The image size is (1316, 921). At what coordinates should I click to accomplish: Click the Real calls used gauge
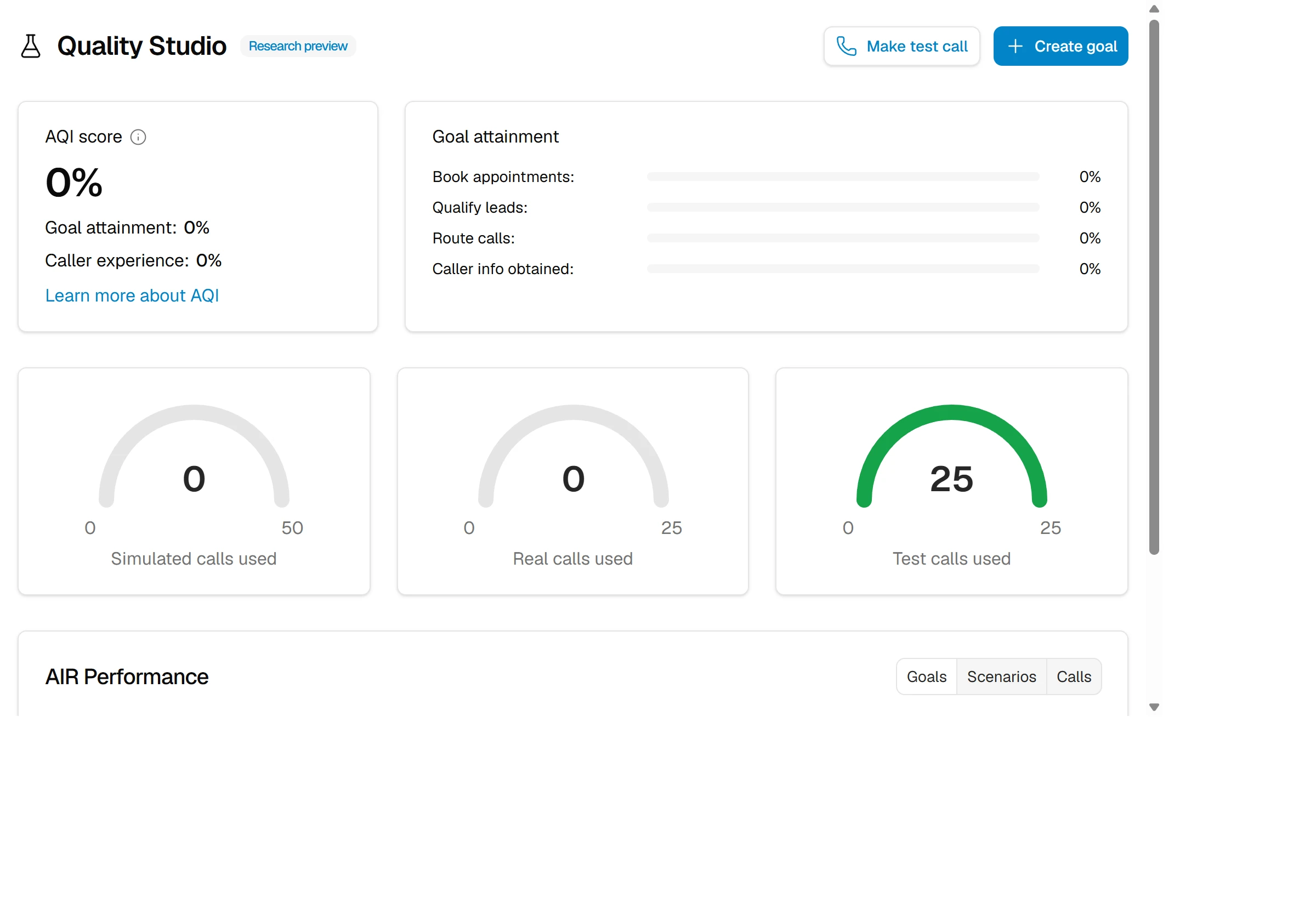[x=573, y=456]
